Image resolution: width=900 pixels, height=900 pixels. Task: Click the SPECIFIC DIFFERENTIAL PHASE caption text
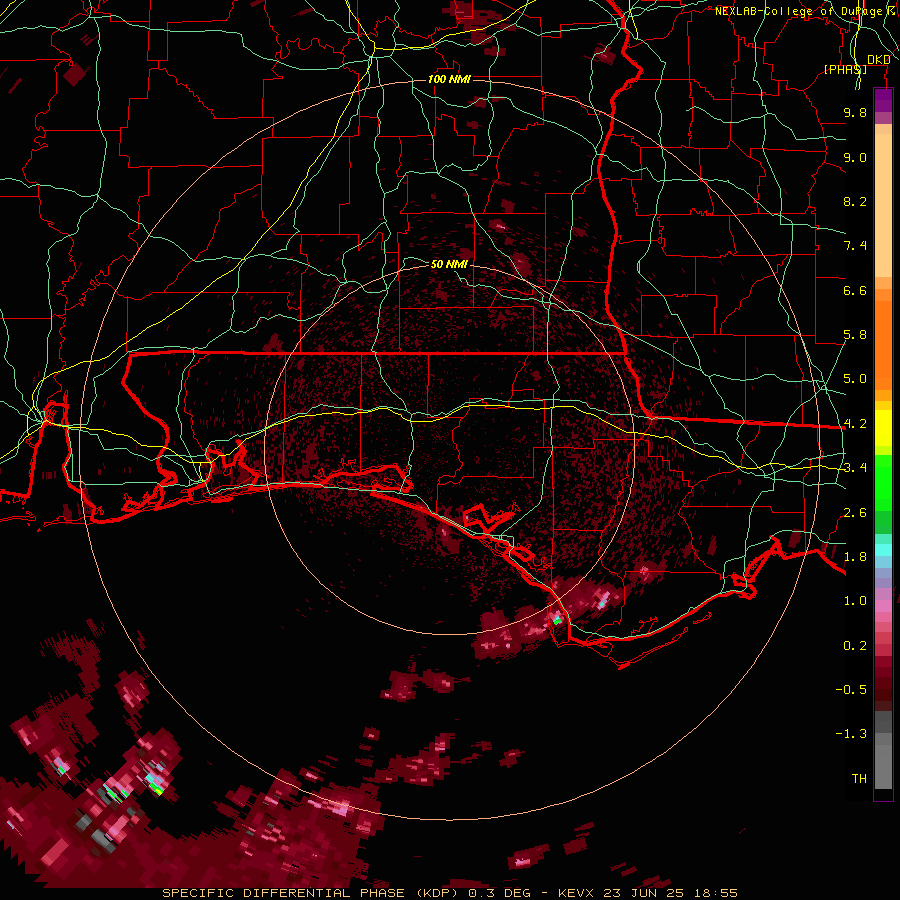click(286, 893)
